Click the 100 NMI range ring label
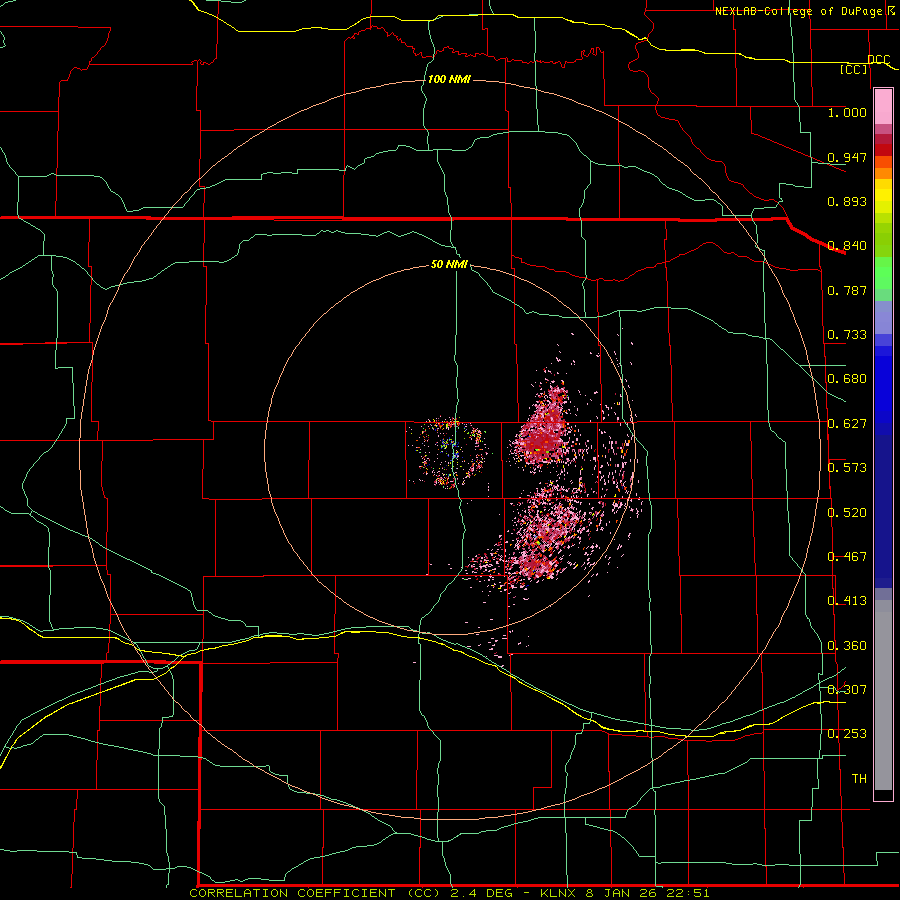Viewport: 900px width, 900px height. coord(449,79)
